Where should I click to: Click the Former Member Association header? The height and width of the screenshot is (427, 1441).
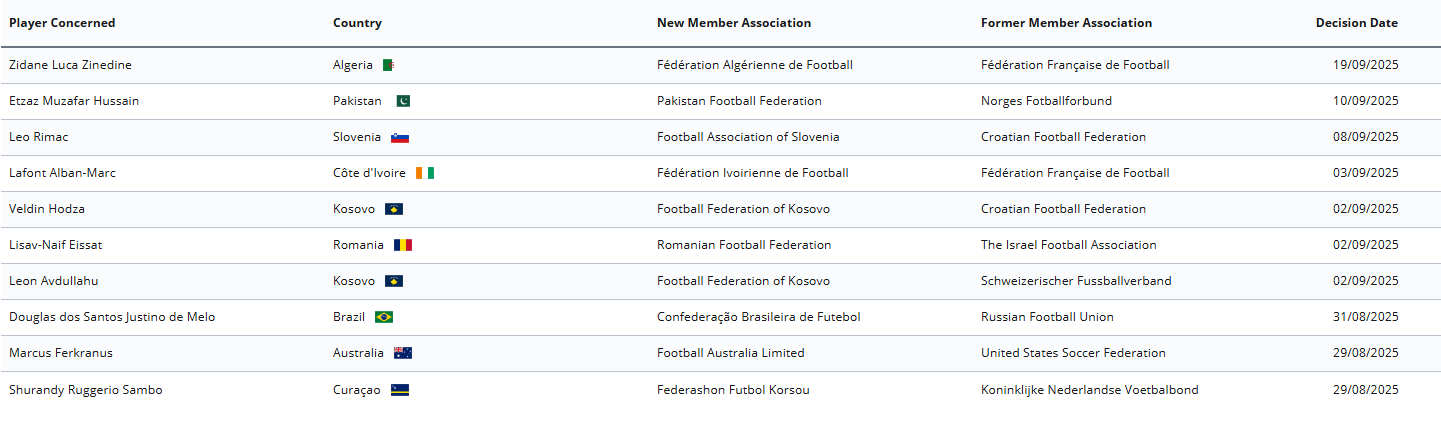pyautogui.click(x=1066, y=23)
